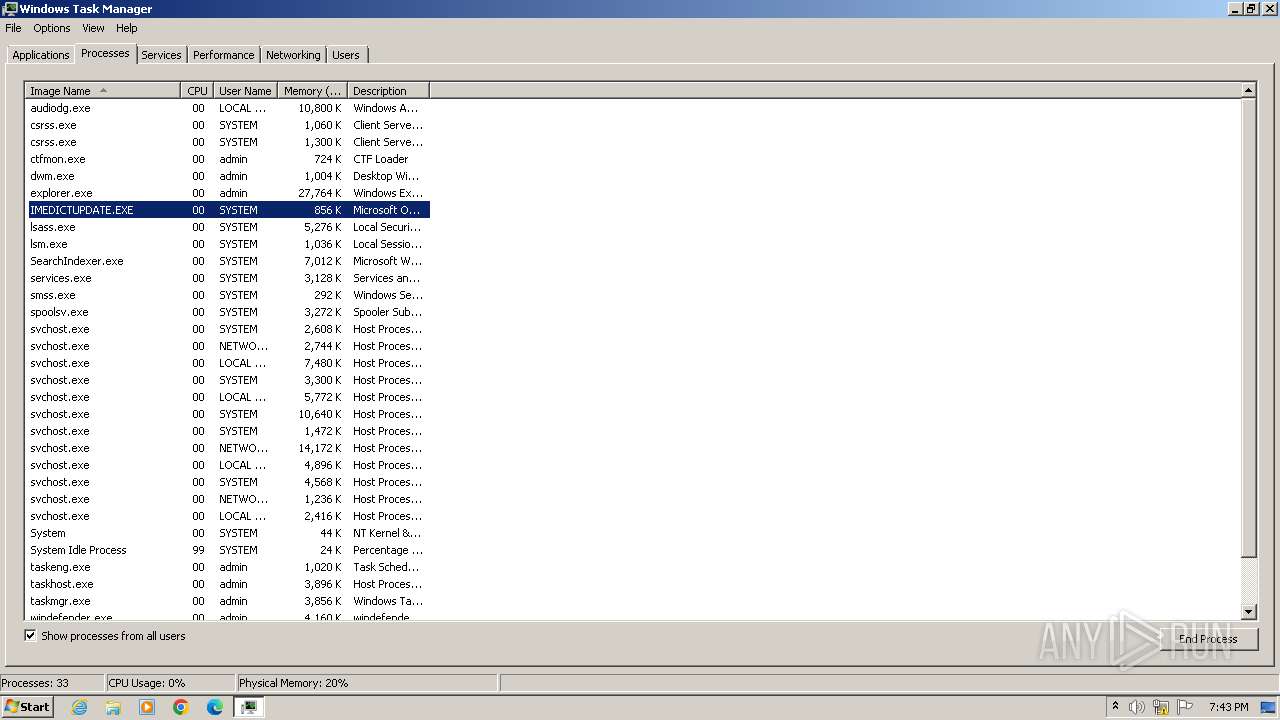This screenshot has height=720, width=1280.
Task: Click the scrollbar up arrow
Action: tap(1248, 90)
